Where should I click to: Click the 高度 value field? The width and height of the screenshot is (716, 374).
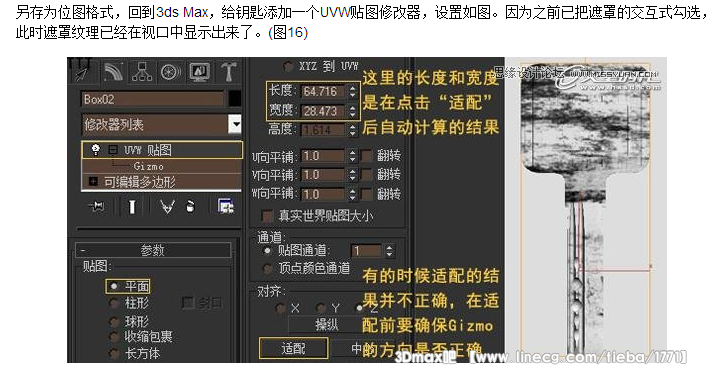[323, 130]
